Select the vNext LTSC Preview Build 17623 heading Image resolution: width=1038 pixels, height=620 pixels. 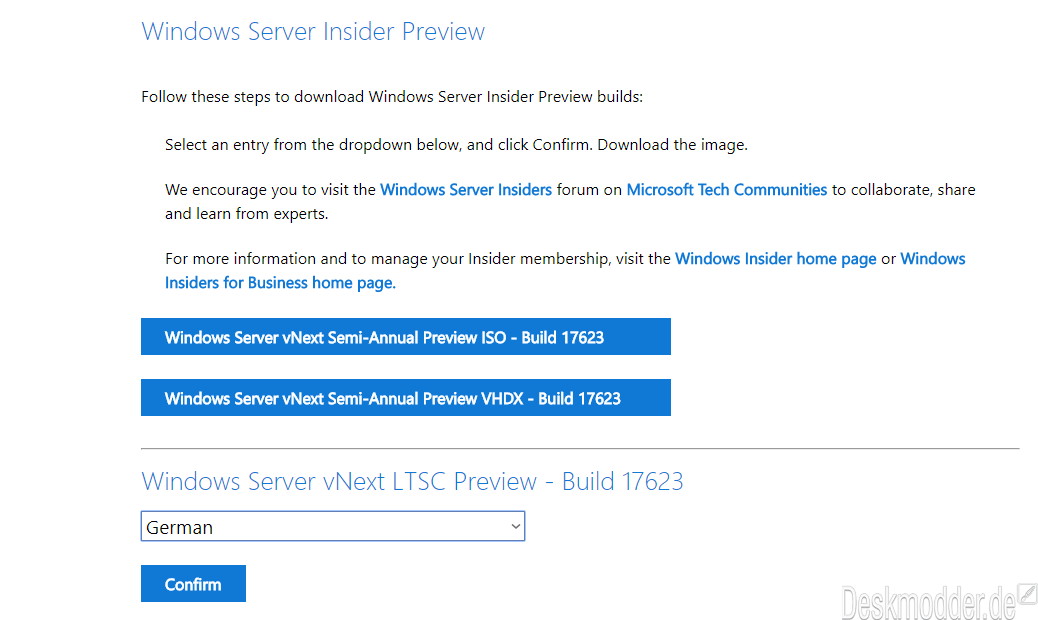pos(412,481)
